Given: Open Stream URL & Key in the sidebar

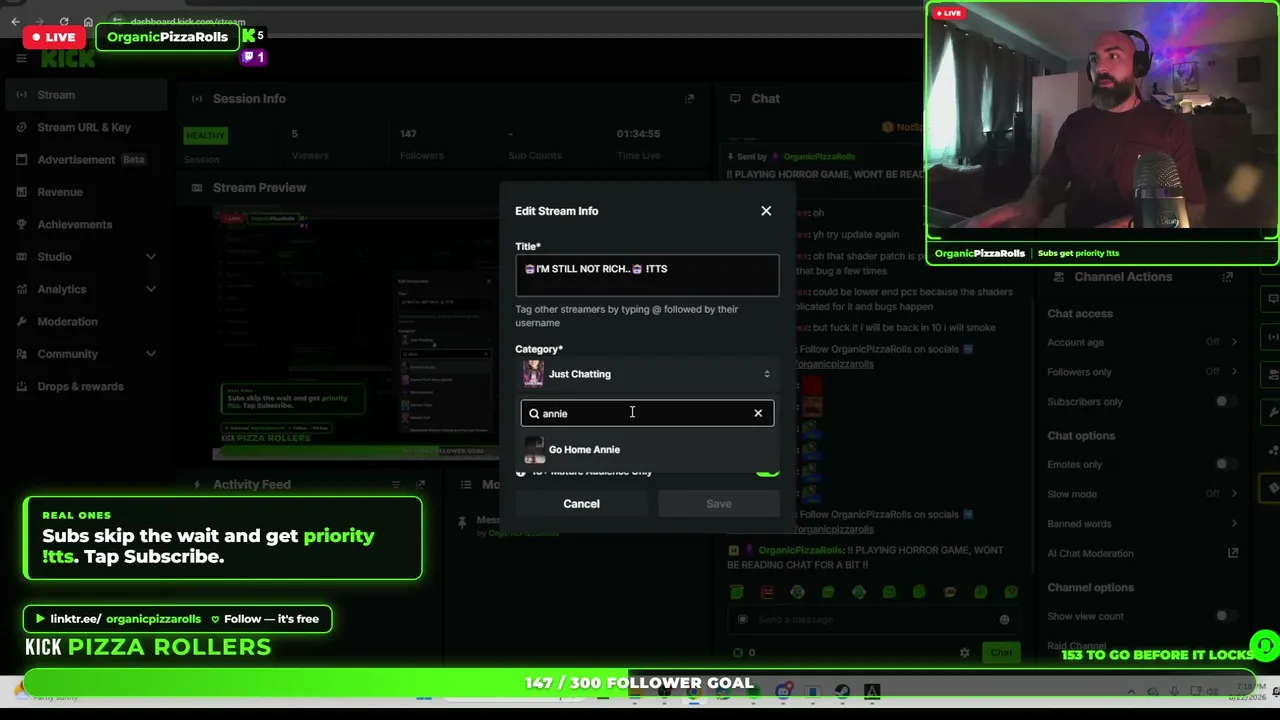Looking at the screenshot, I should (x=84, y=127).
